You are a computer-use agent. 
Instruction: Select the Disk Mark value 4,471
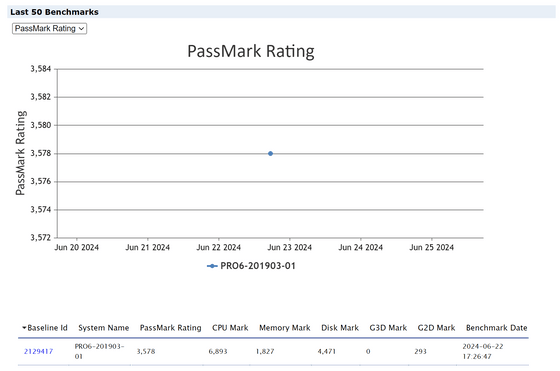click(x=327, y=351)
